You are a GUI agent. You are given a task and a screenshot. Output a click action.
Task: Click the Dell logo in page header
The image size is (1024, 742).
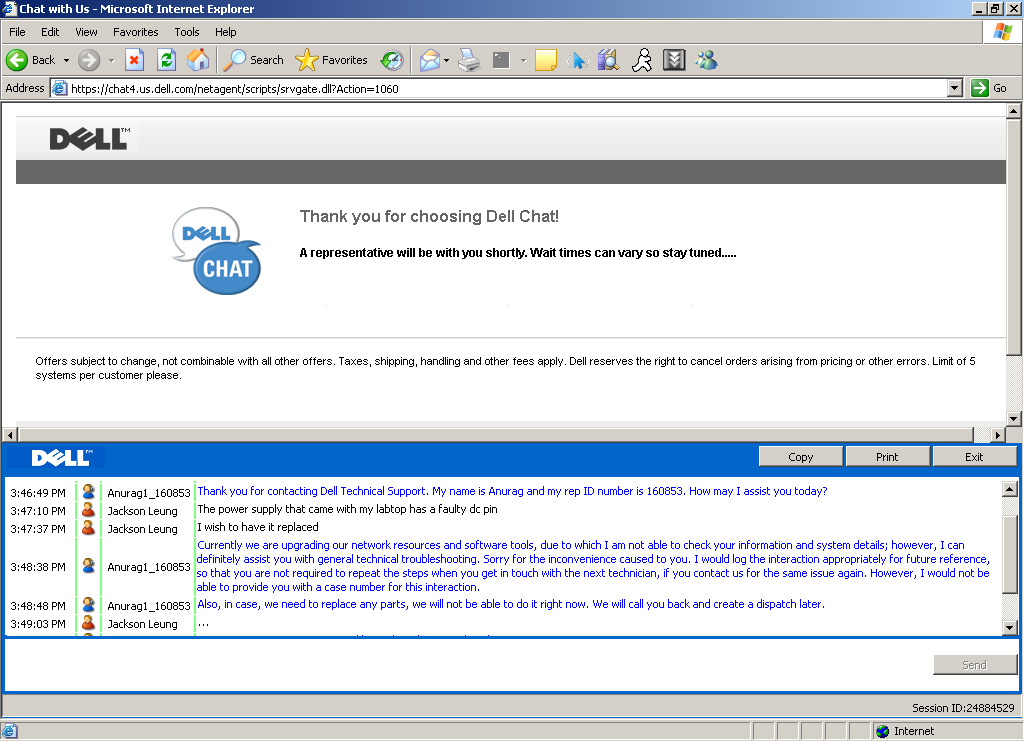(90, 138)
